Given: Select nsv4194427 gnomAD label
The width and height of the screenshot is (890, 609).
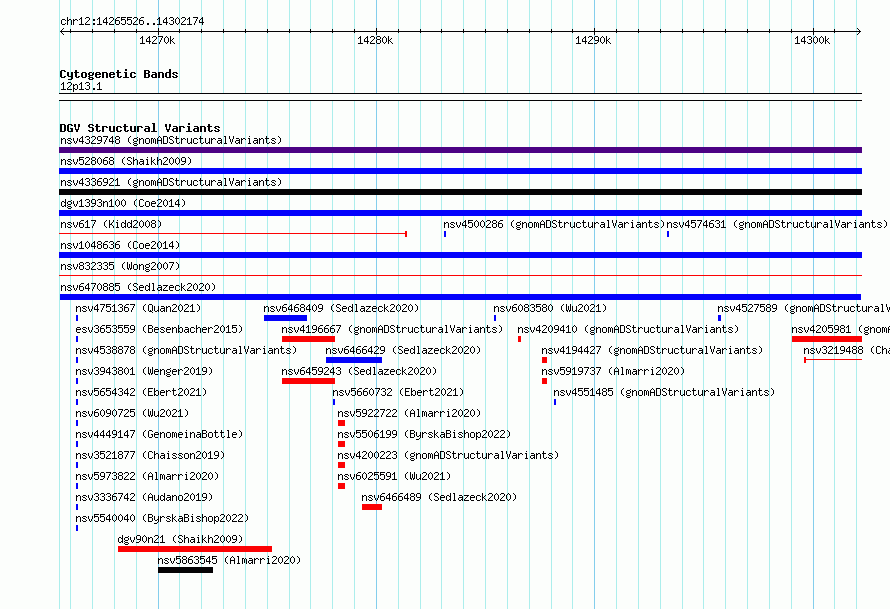Looking at the screenshot, I should [x=652, y=350].
